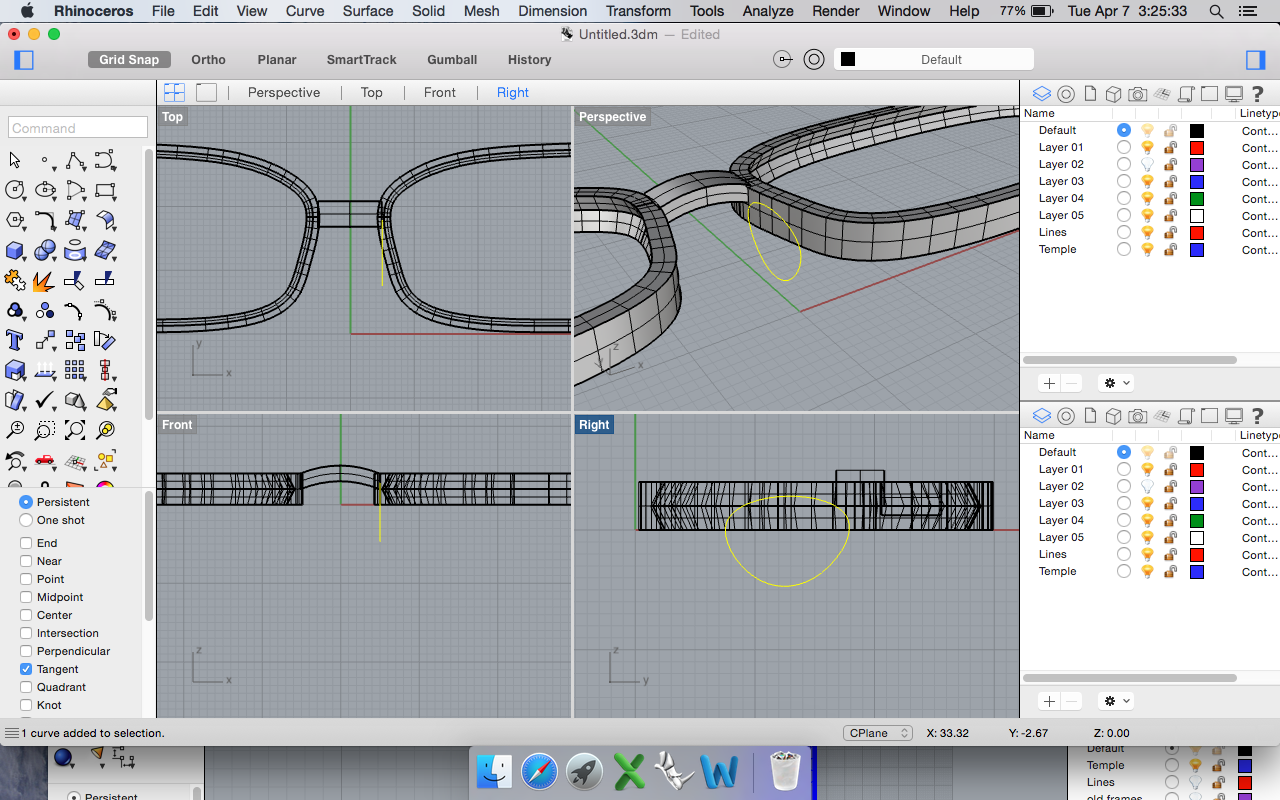The height and width of the screenshot is (800, 1280).
Task: Open camera tab icon in upper right panel
Action: click(1138, 94)
